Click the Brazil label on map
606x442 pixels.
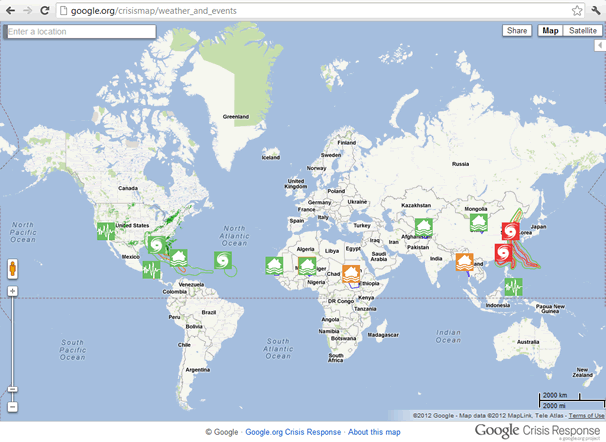pyautogui.click(x=209, y=312)
